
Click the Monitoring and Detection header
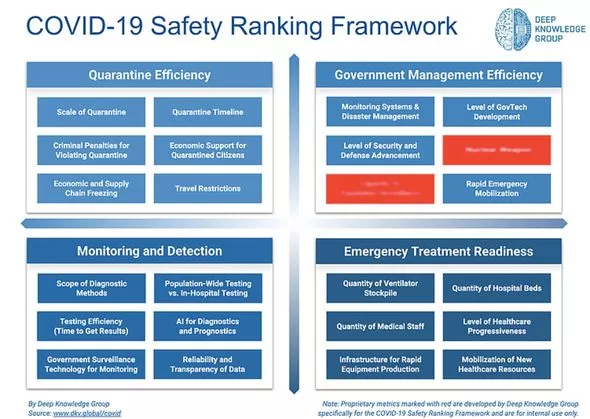point(149,251)
